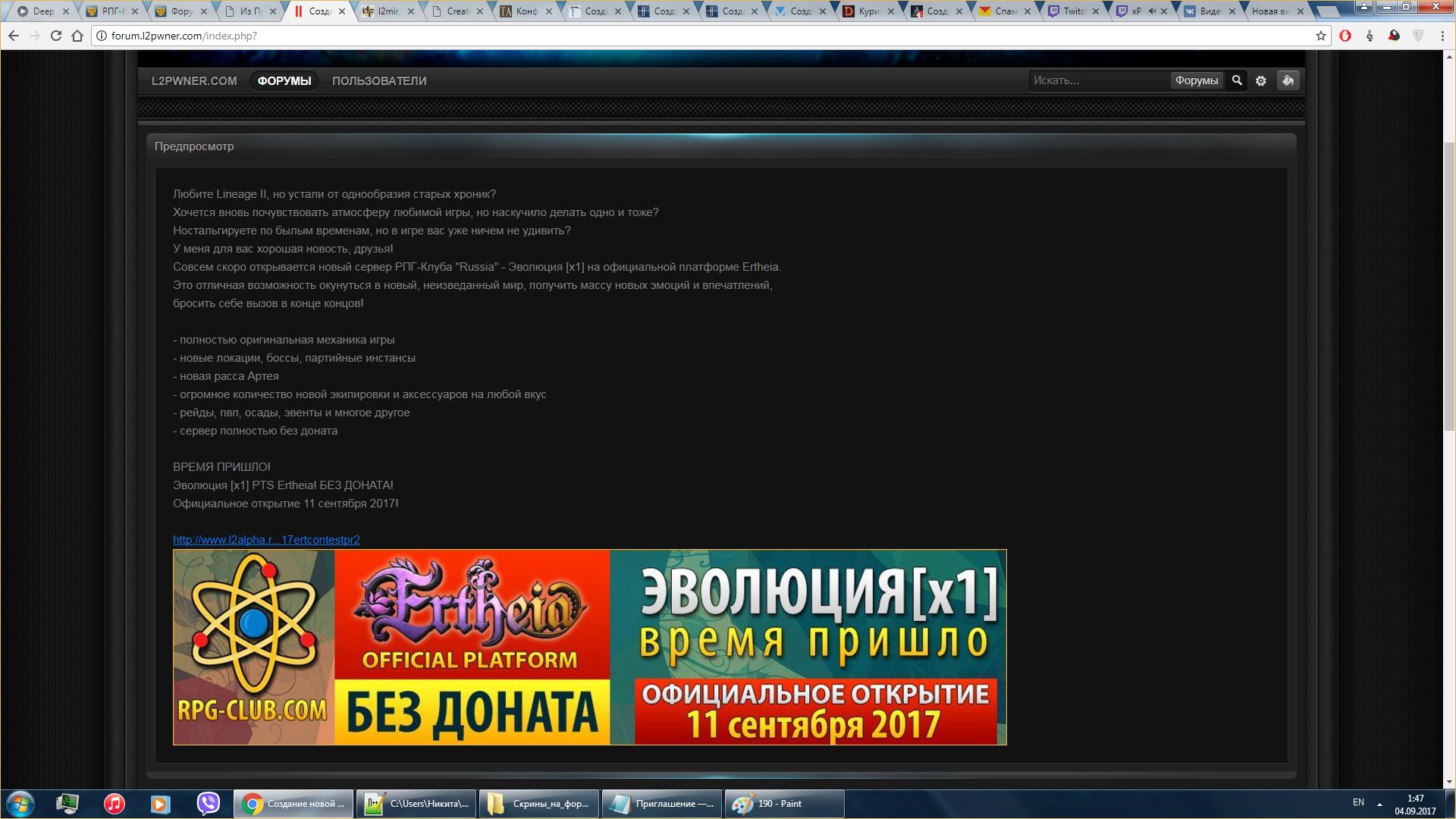Open the red bird extension icon
Image resolution: width=1456 pixels, height=819 pixels.
click(1394, 36)
